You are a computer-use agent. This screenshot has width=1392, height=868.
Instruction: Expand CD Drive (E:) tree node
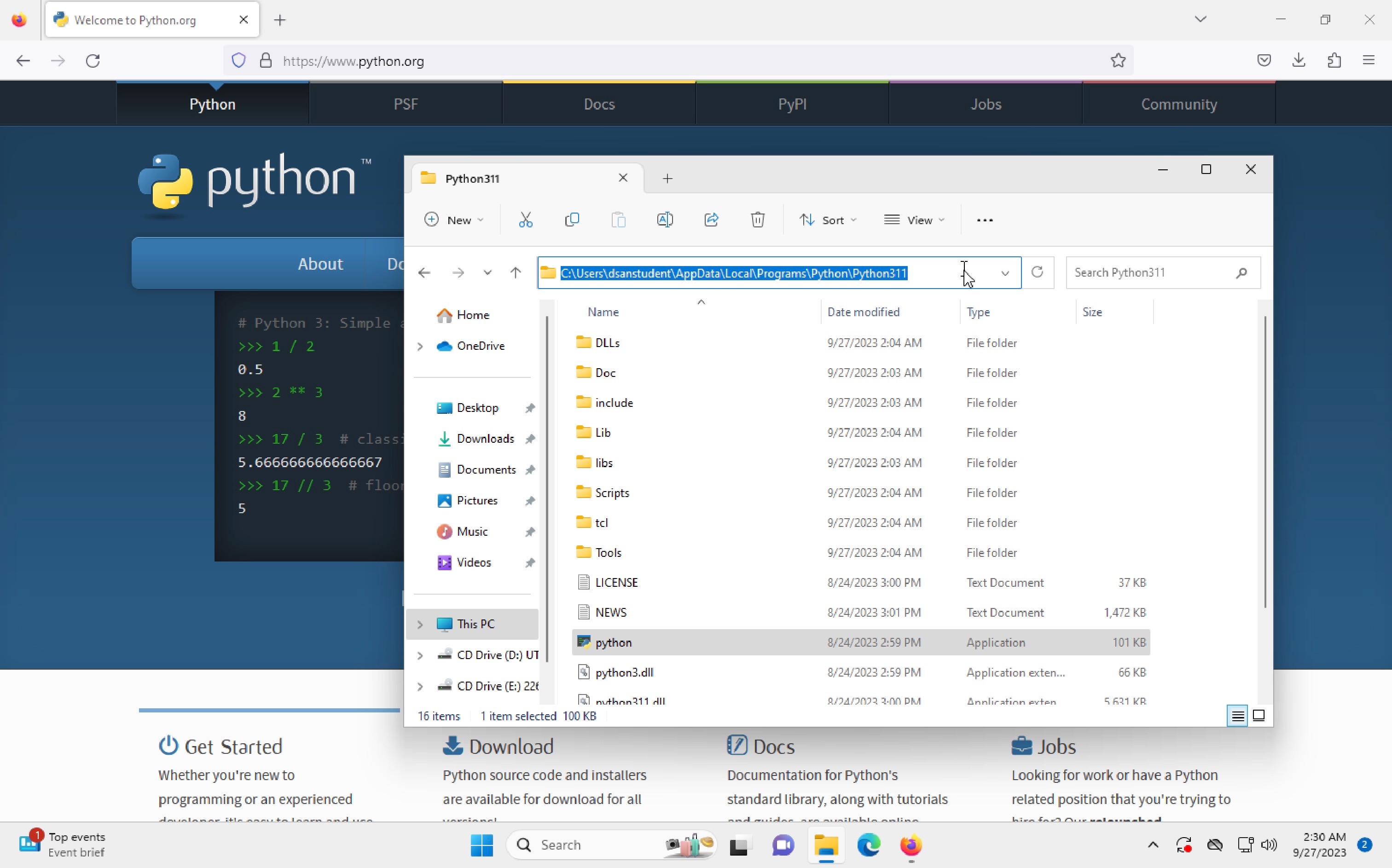point(420,687)
